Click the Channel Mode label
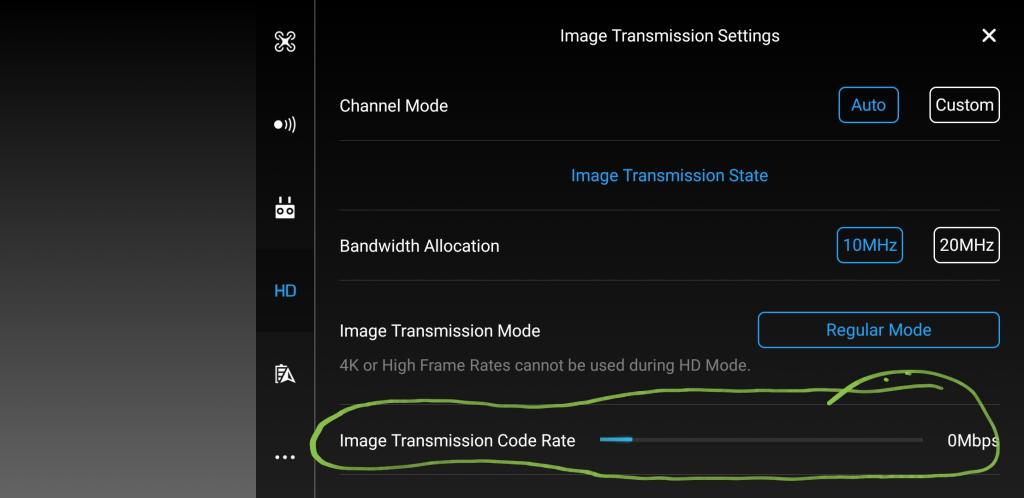 [393, 105]
